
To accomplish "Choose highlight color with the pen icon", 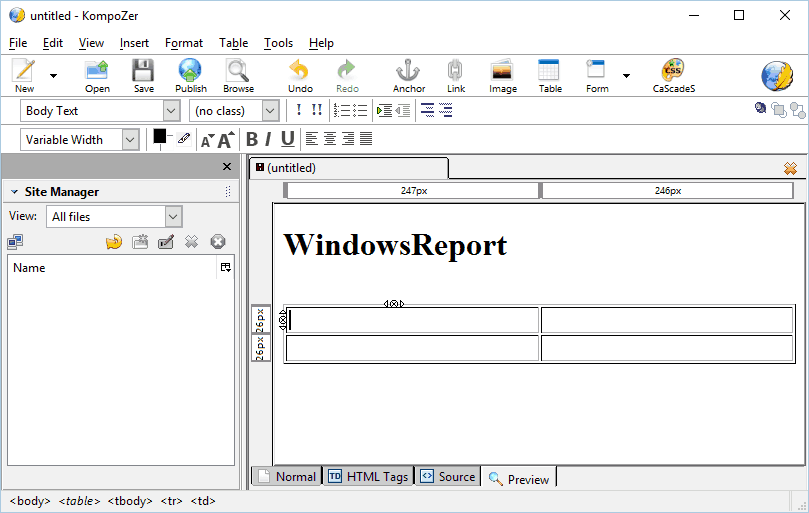I will pyautogui.click(x=184, y=138).
